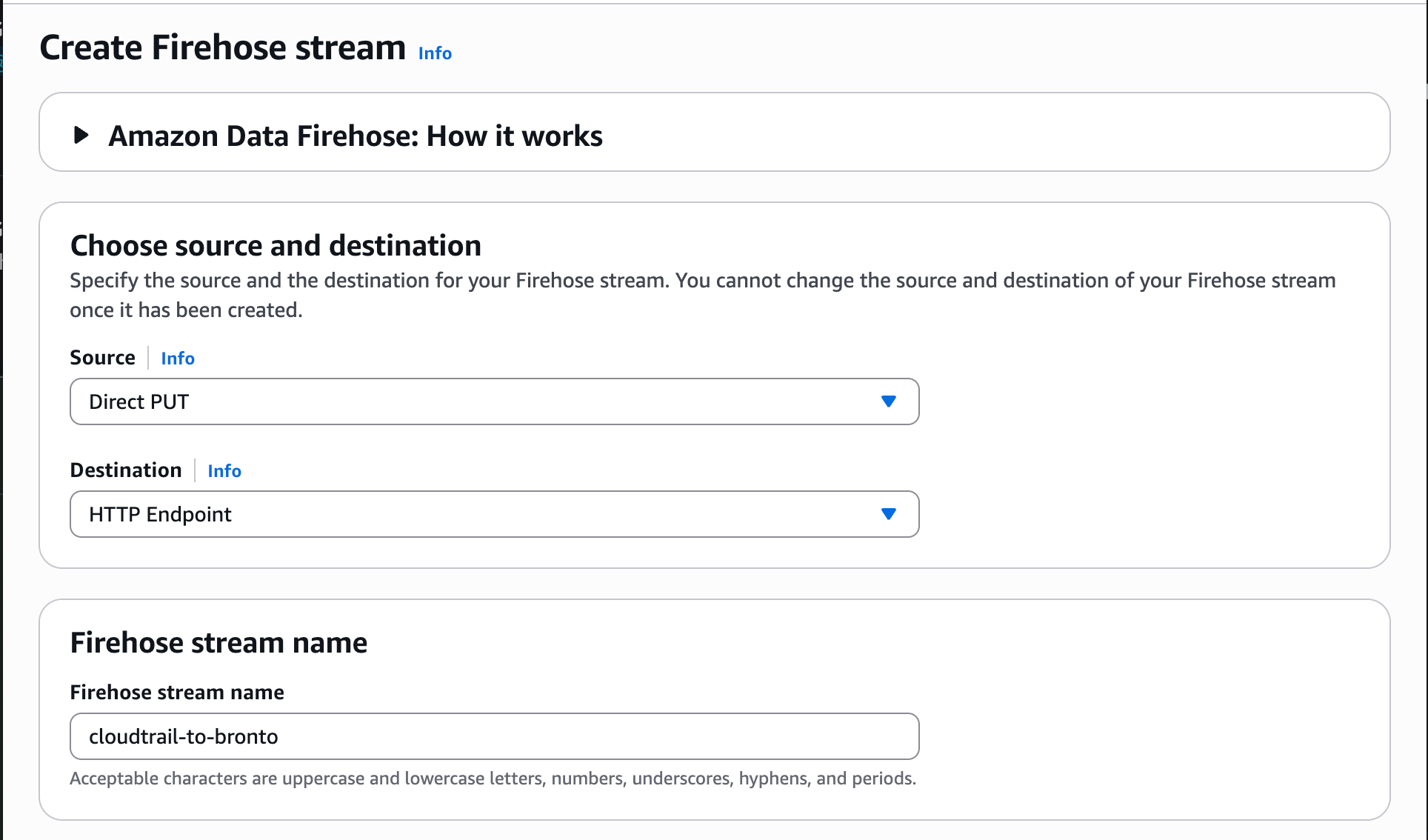Click the acceptable characters hint text
Viewport: 1428px width, 840px height.
pos(493,779)
